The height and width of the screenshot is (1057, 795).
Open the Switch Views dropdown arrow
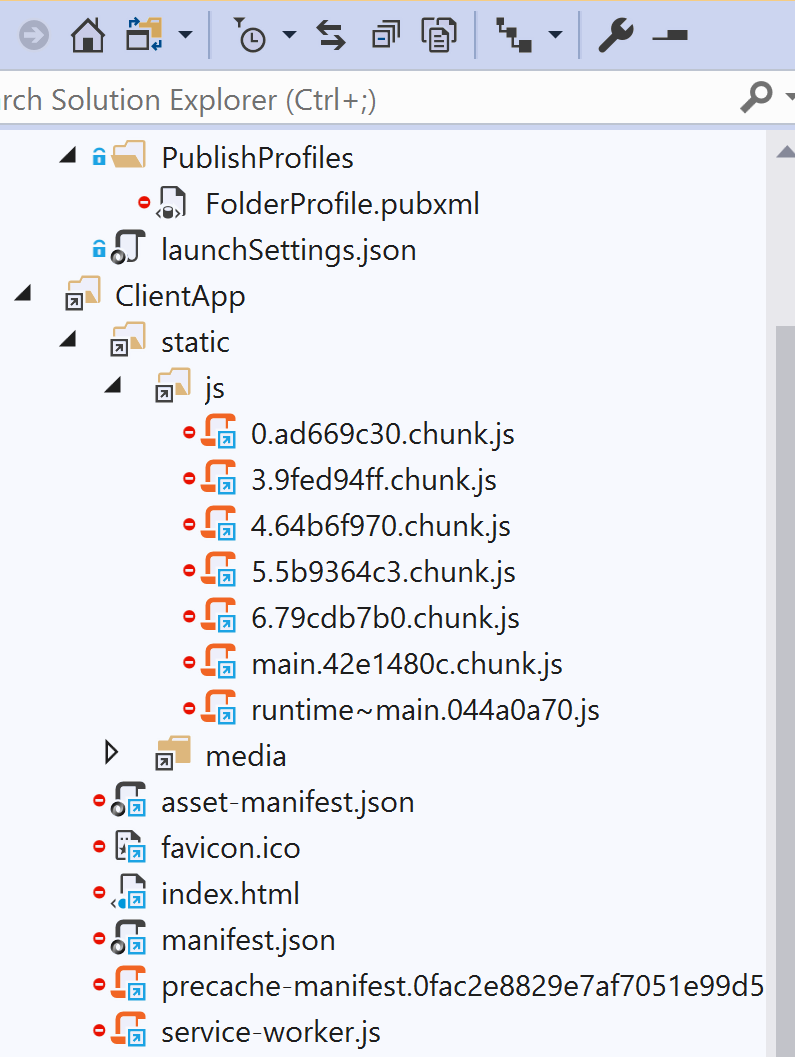click(185, 35)
